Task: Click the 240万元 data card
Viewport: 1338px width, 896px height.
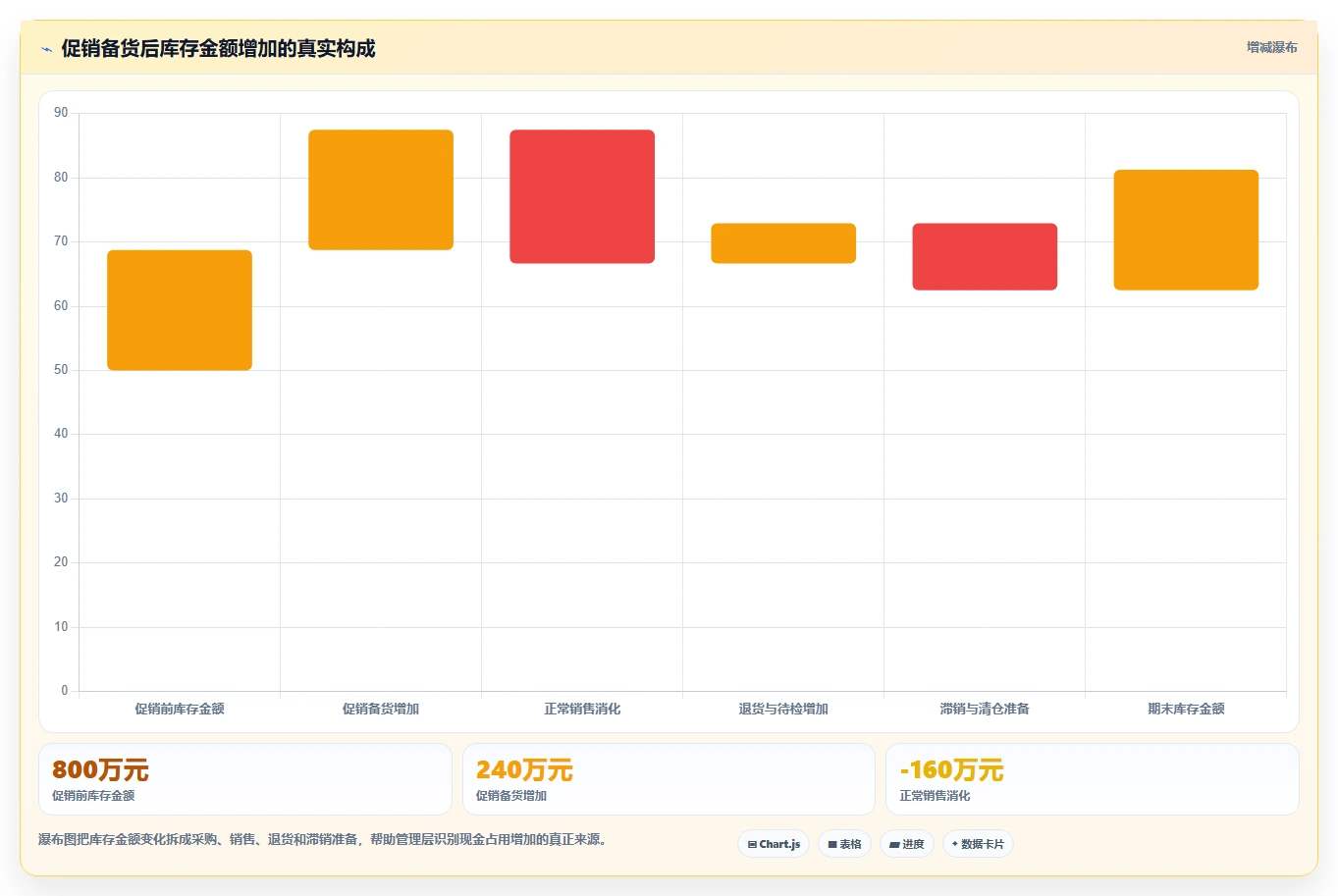Action: point(669,779)
